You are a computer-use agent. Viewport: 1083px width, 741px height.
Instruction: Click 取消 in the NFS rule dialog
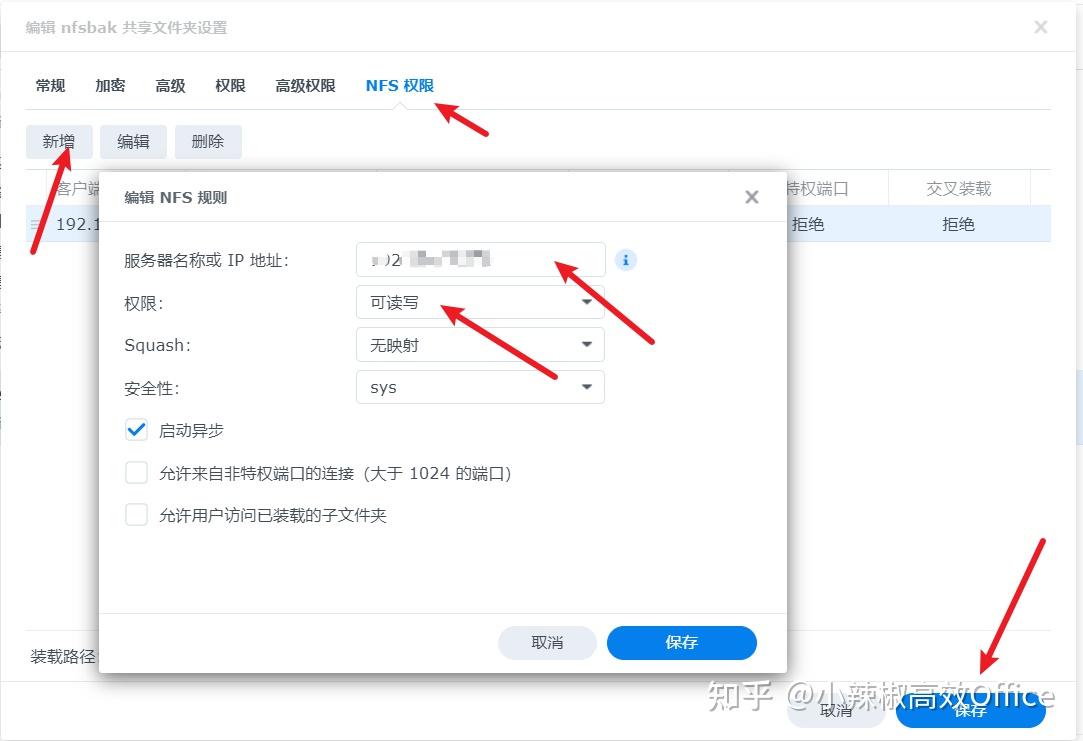click(x=547, y=643)
